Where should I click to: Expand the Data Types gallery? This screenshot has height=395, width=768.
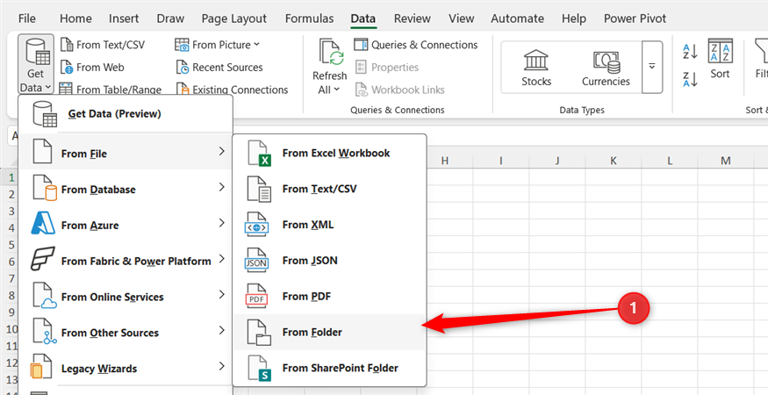click(652, 67)
